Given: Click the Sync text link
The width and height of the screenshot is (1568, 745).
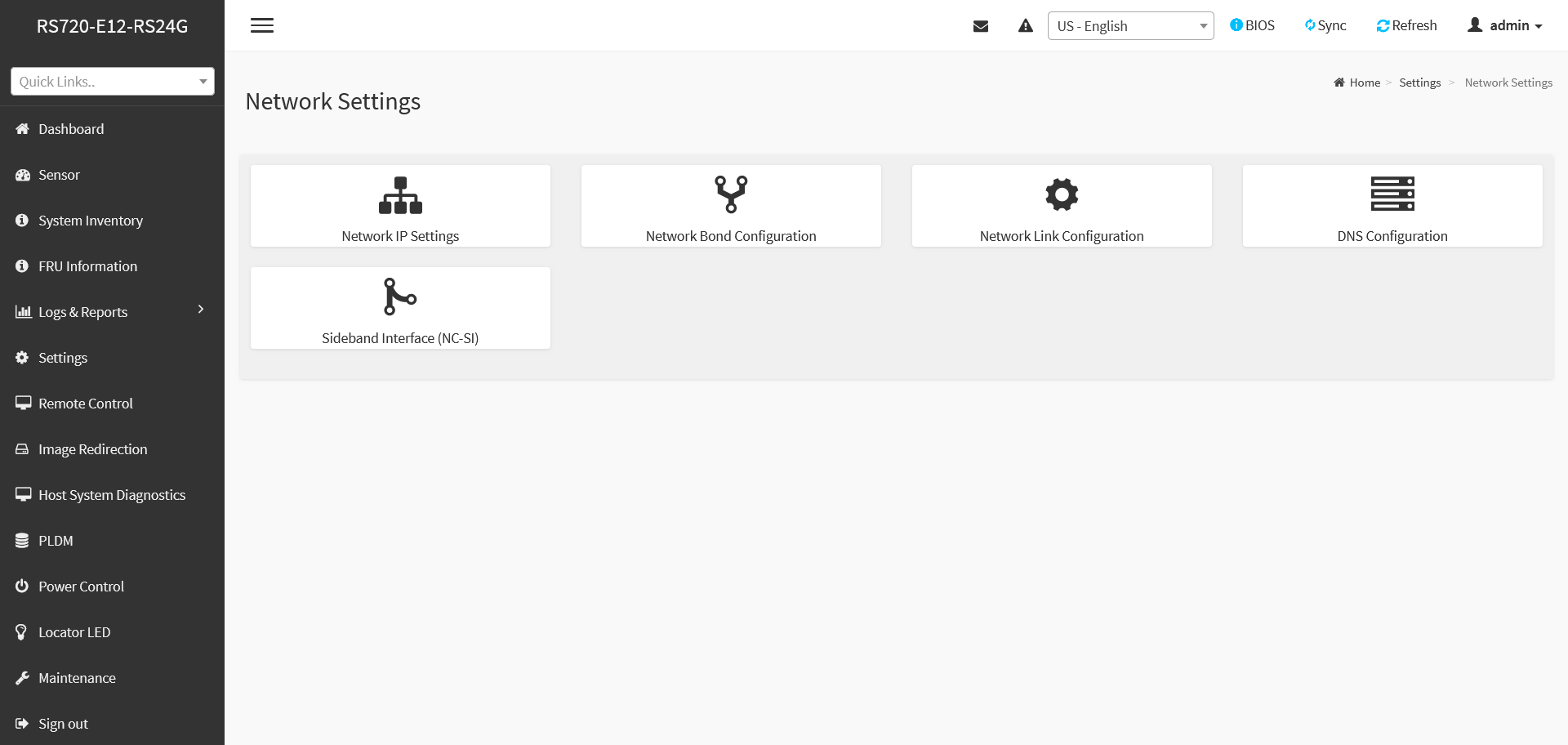Looking at the screenshot, I should click(x=1332, y=25).
